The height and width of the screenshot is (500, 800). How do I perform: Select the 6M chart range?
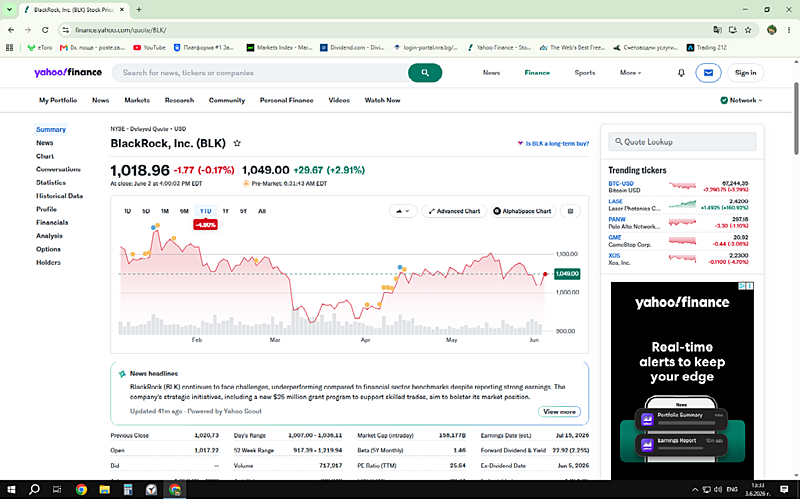(184, 211)
